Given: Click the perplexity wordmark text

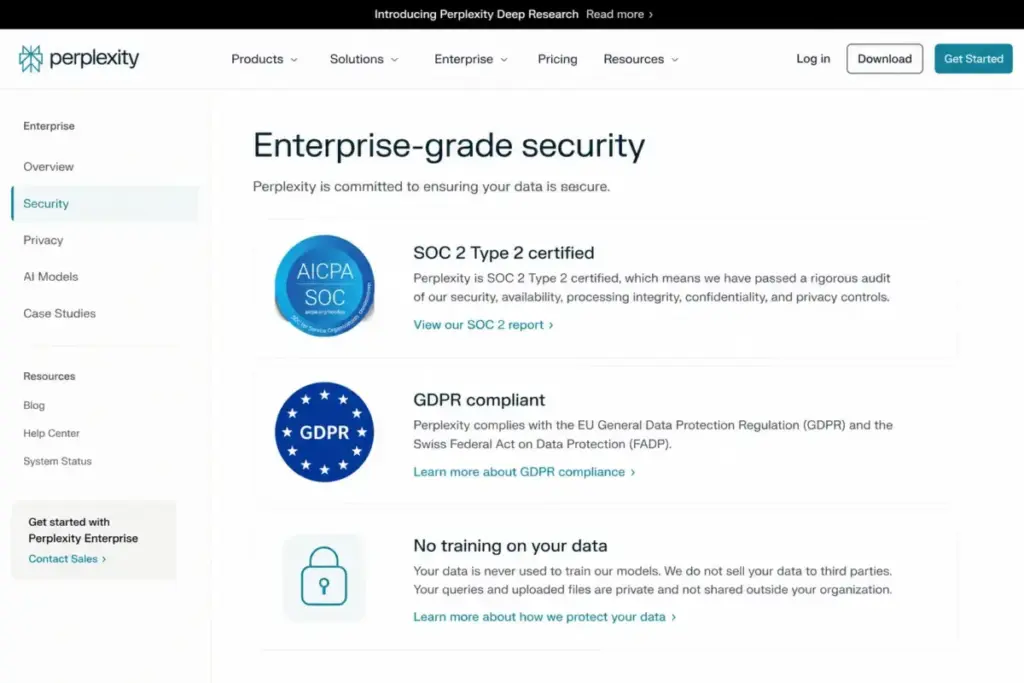Looking at the screenshot, I should click(x=94, y=59).
